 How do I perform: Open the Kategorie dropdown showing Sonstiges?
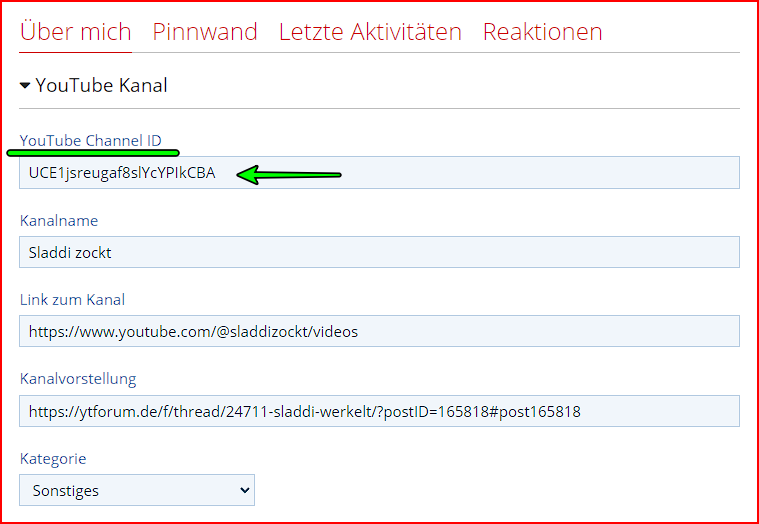(137, 490)
